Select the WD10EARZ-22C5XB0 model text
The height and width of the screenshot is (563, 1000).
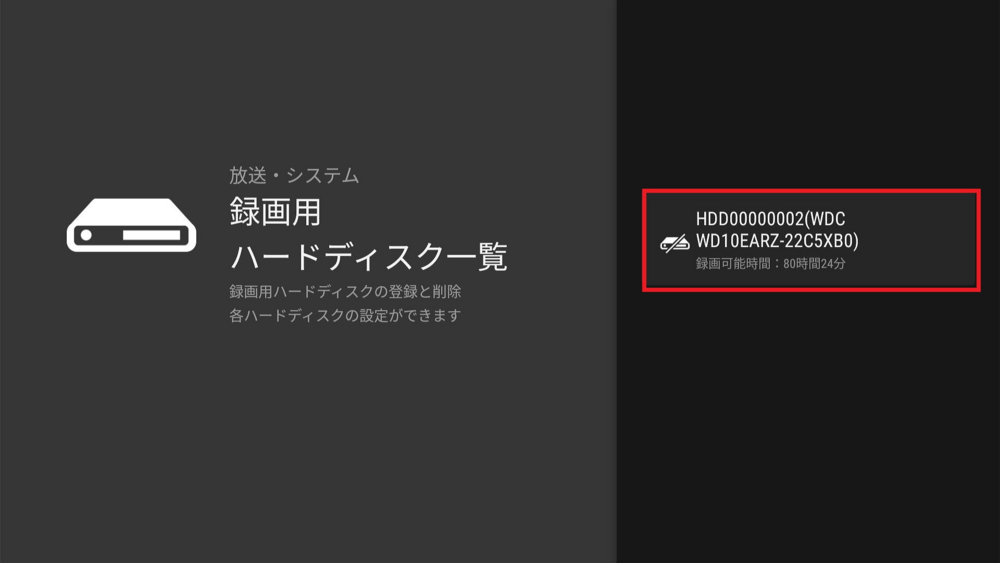(x=777, y=241)
